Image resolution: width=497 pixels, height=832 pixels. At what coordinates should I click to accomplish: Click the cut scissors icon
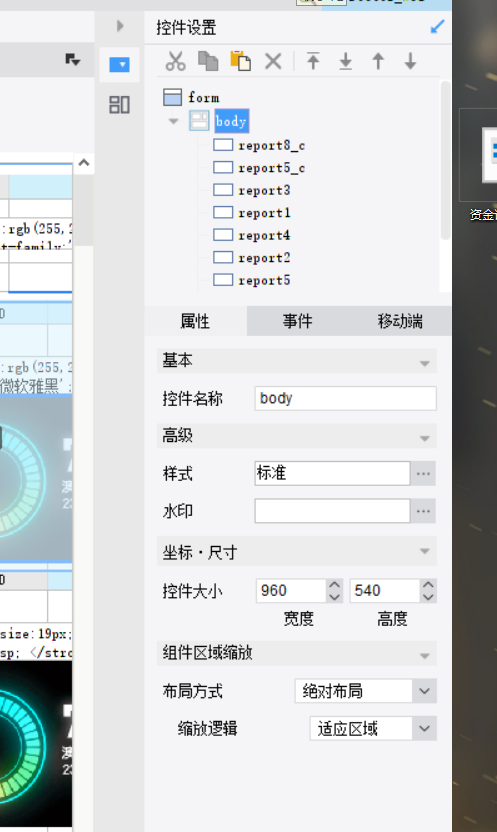tap(176, 61)
